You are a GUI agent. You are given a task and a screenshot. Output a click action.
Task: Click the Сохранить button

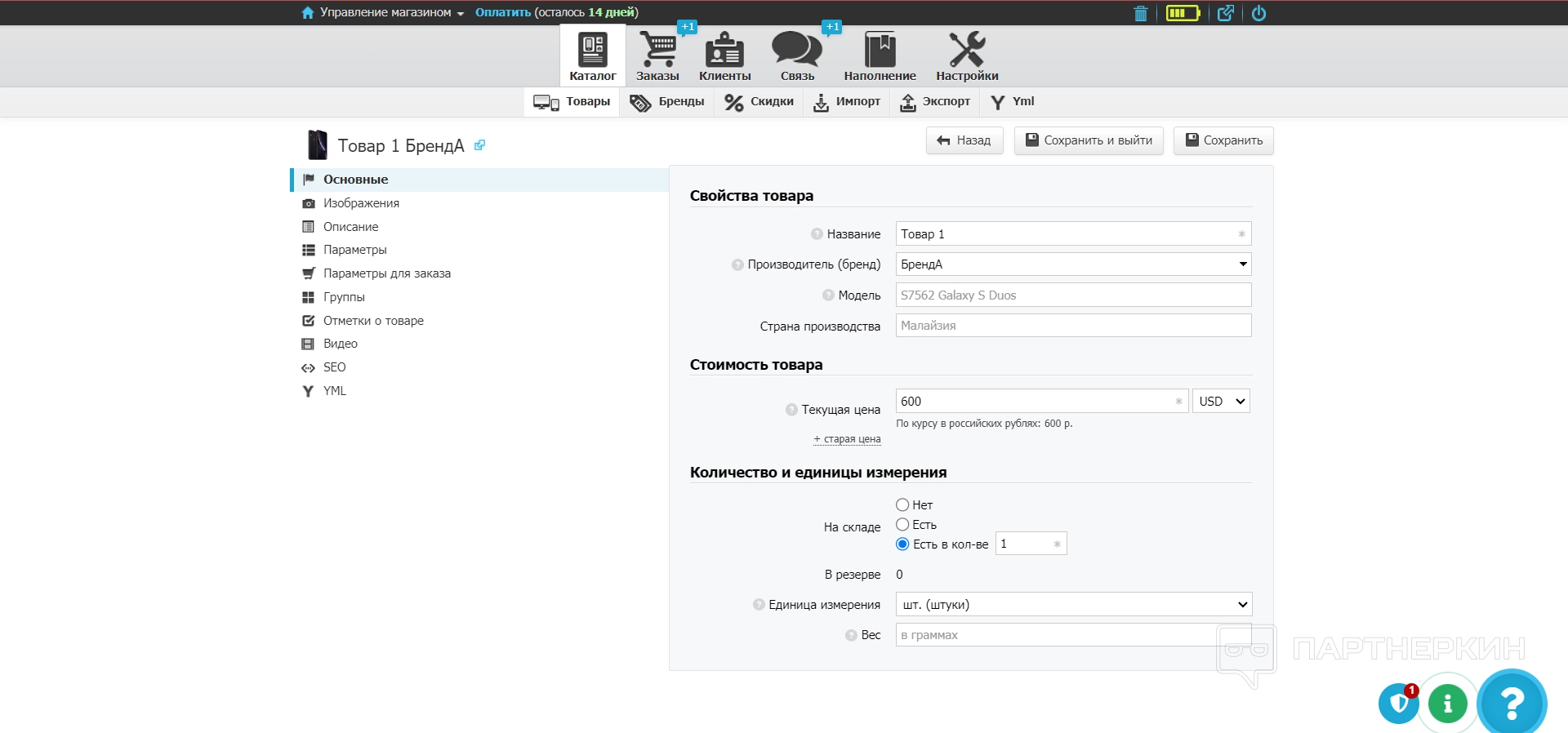click(x=1223, y=140)
